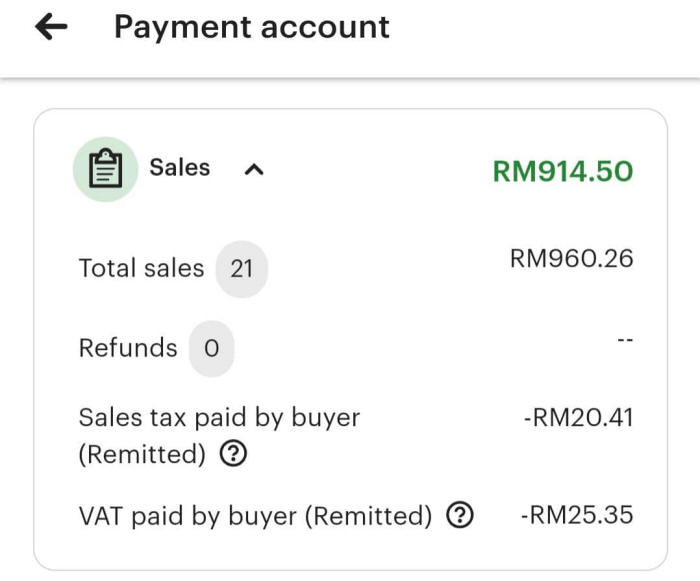Screen dimensions: 700x581
Task: Click the word Remitted in the VAT row
Action: tap(368, 516)
